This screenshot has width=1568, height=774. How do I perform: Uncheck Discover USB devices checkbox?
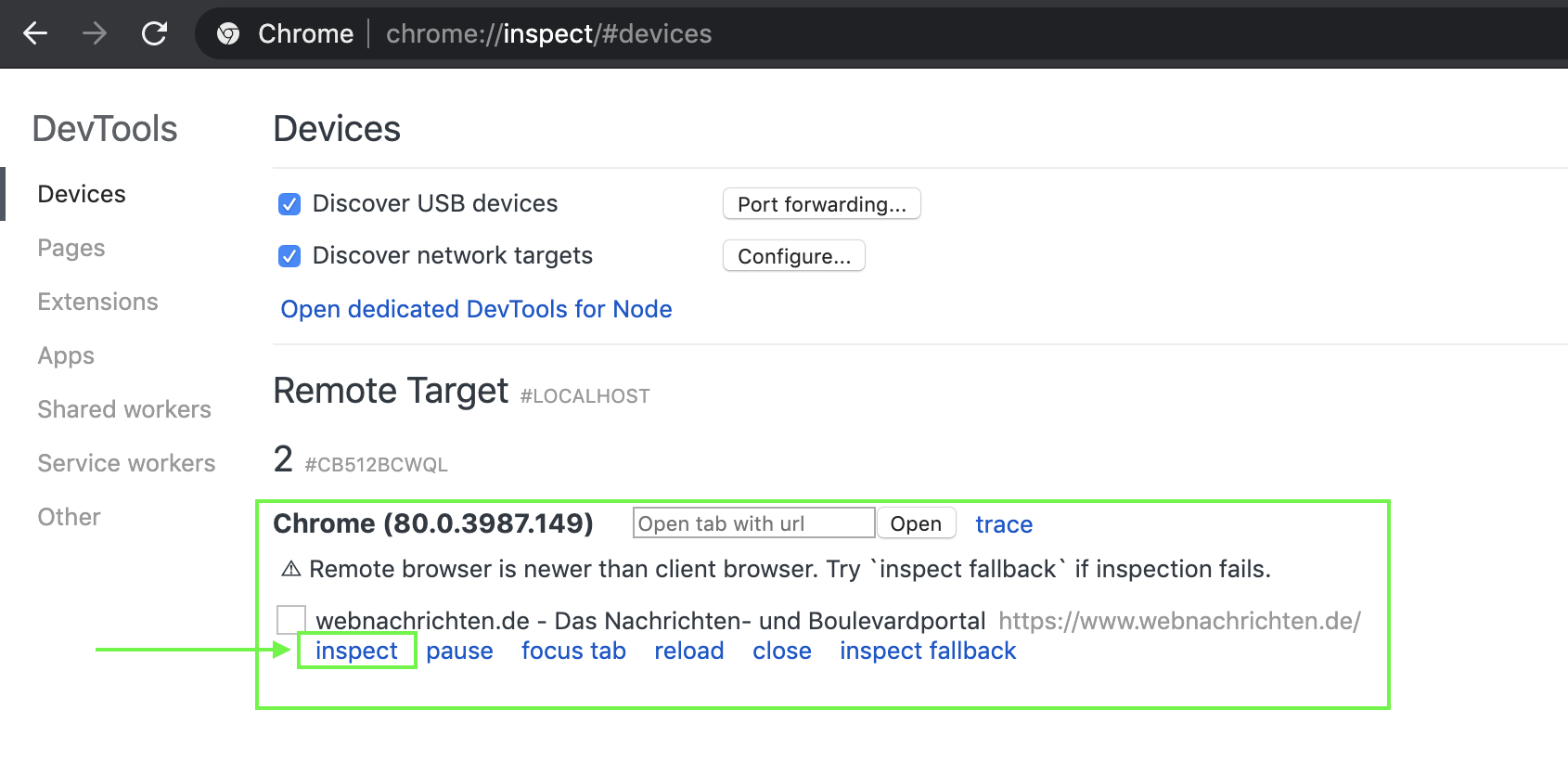click(289, 204)
